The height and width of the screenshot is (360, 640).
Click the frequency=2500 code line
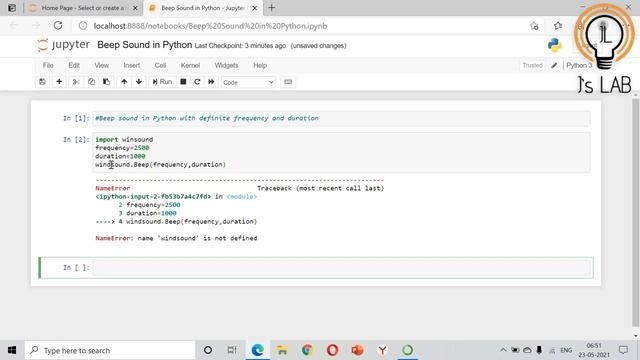tap(122, 148)
